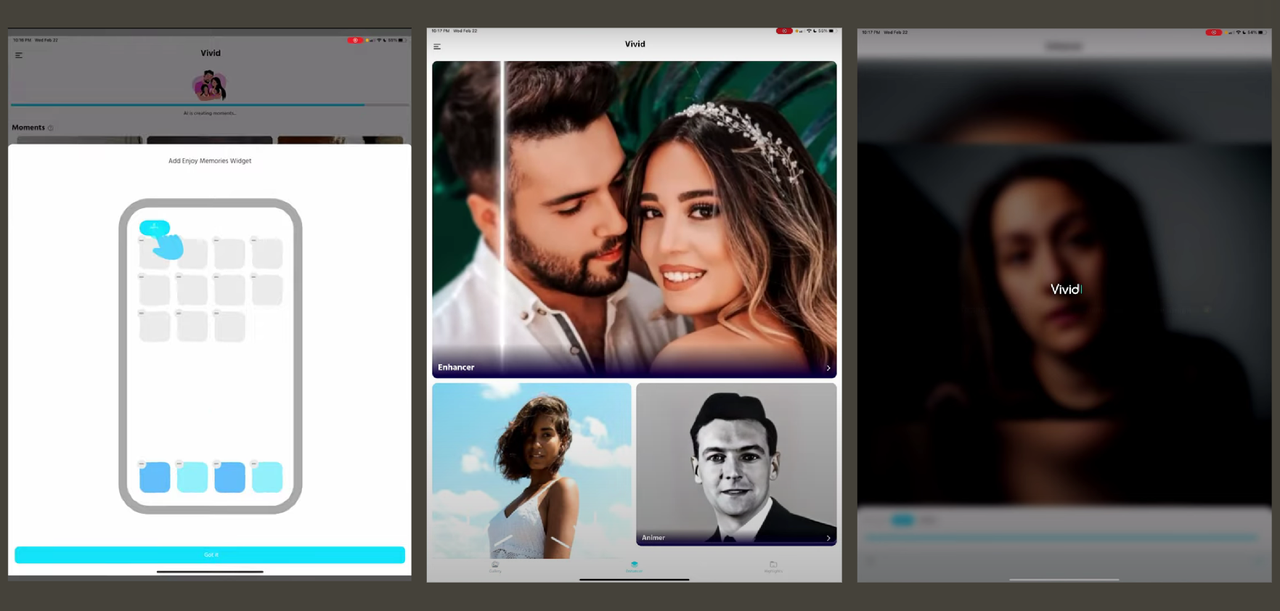Viewport: 1280px width, 611px height.
Task: Click the info icon next to Moments
Action: (x=51, y=128)
